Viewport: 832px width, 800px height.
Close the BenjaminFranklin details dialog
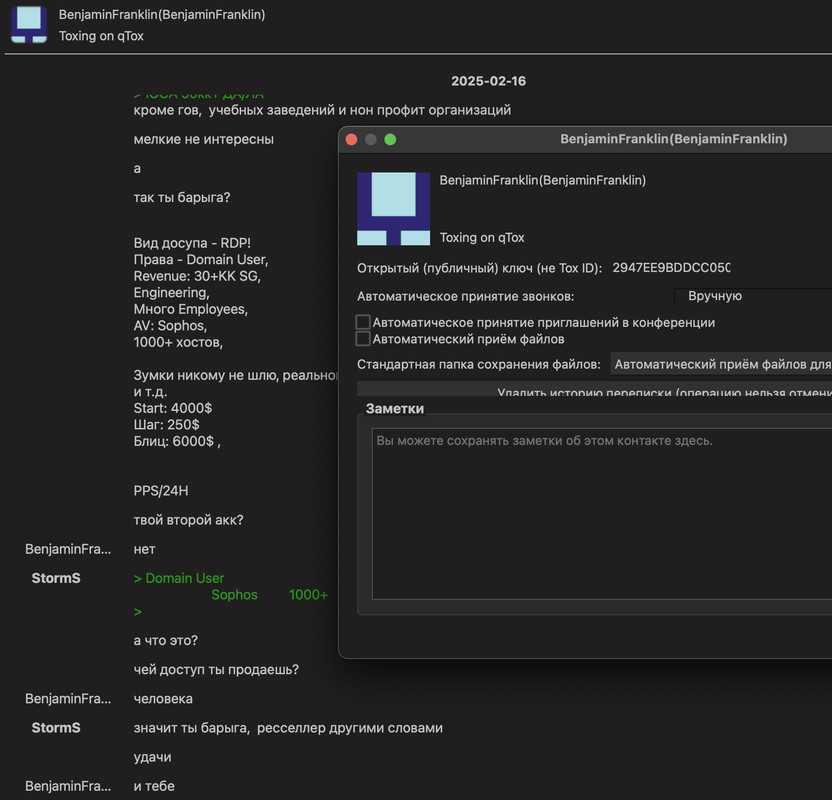click(x=351, y=140)
